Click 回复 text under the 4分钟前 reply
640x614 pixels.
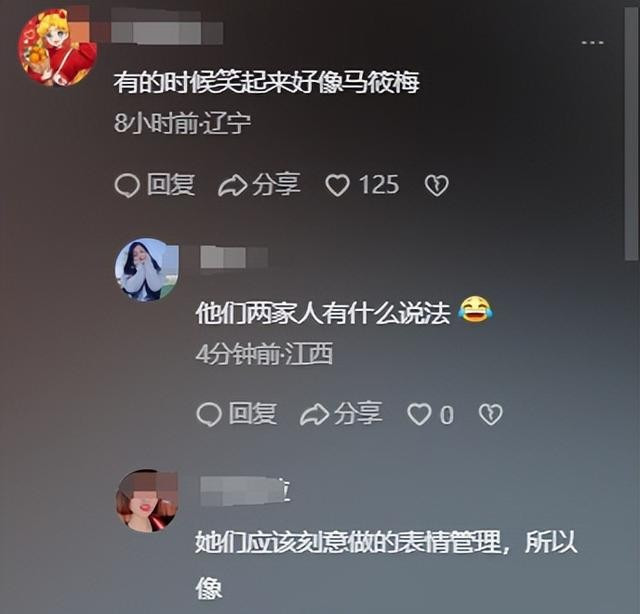coord(253,414)
